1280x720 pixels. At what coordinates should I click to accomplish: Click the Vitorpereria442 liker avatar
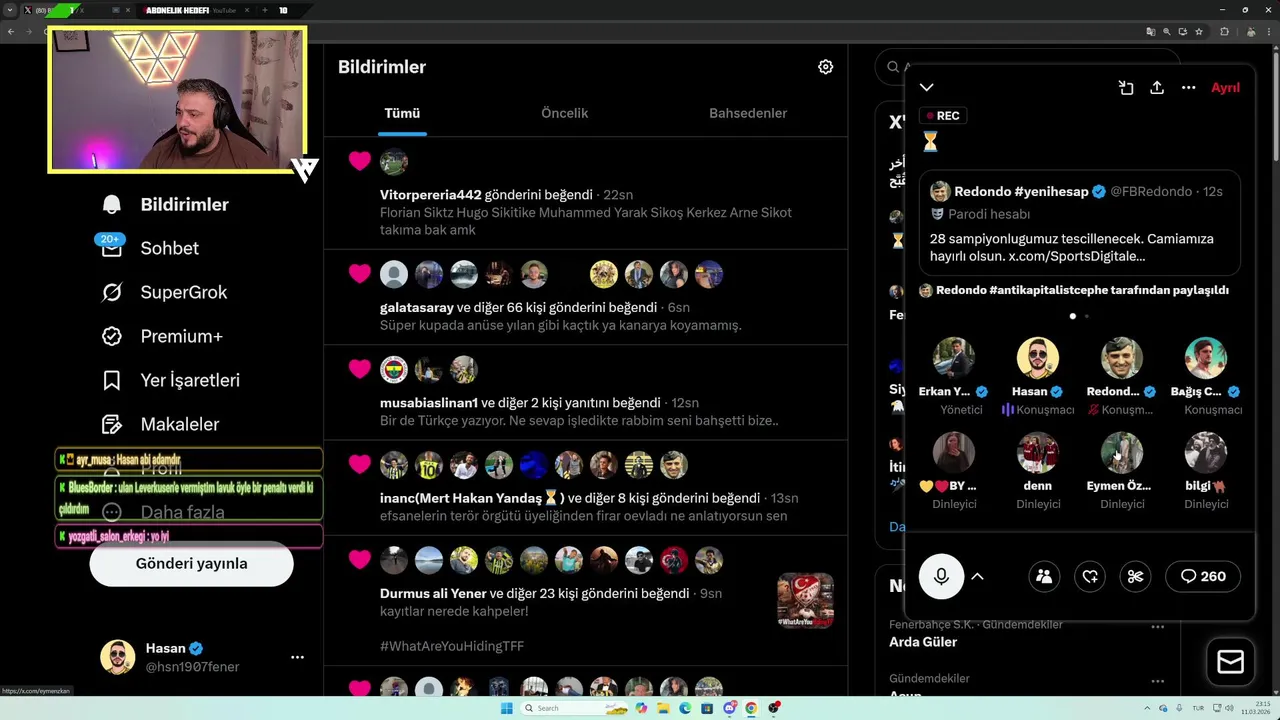coord(394,161)
